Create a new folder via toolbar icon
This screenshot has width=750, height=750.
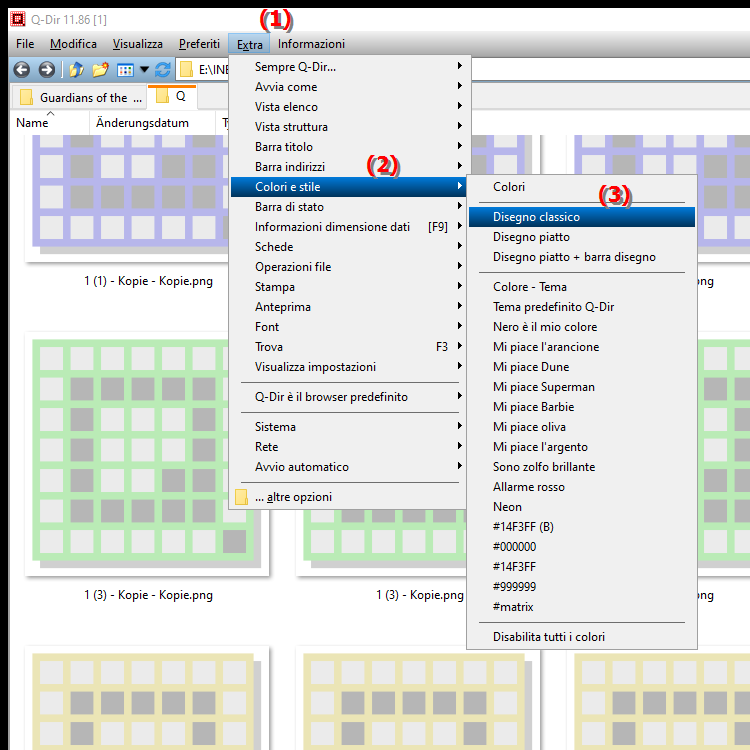[x=100, y=70]
